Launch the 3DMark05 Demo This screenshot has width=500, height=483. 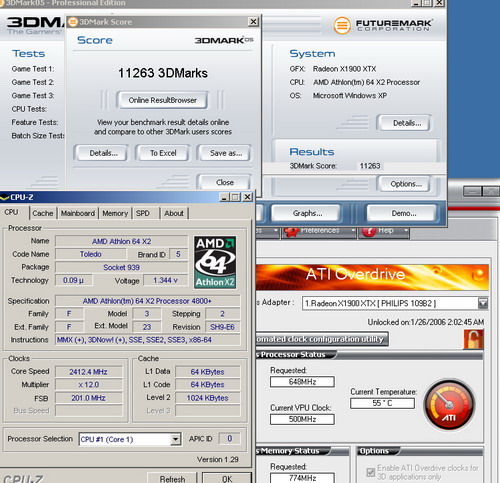pos(402,213)
